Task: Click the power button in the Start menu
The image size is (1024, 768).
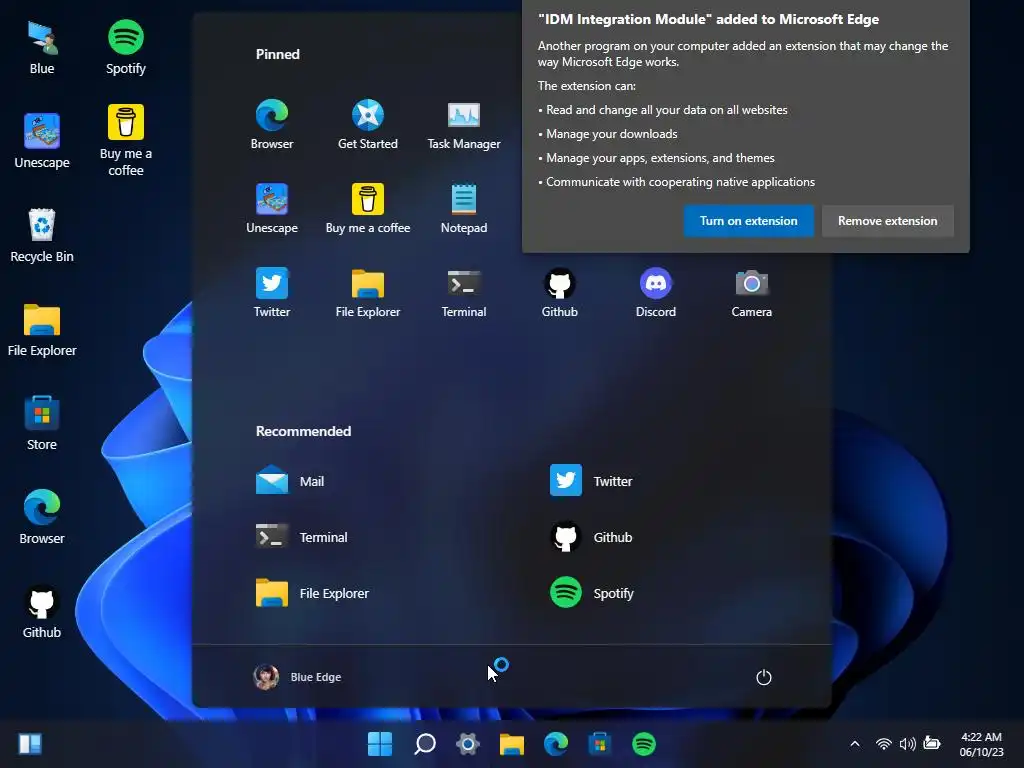Action: pos(763,677)
